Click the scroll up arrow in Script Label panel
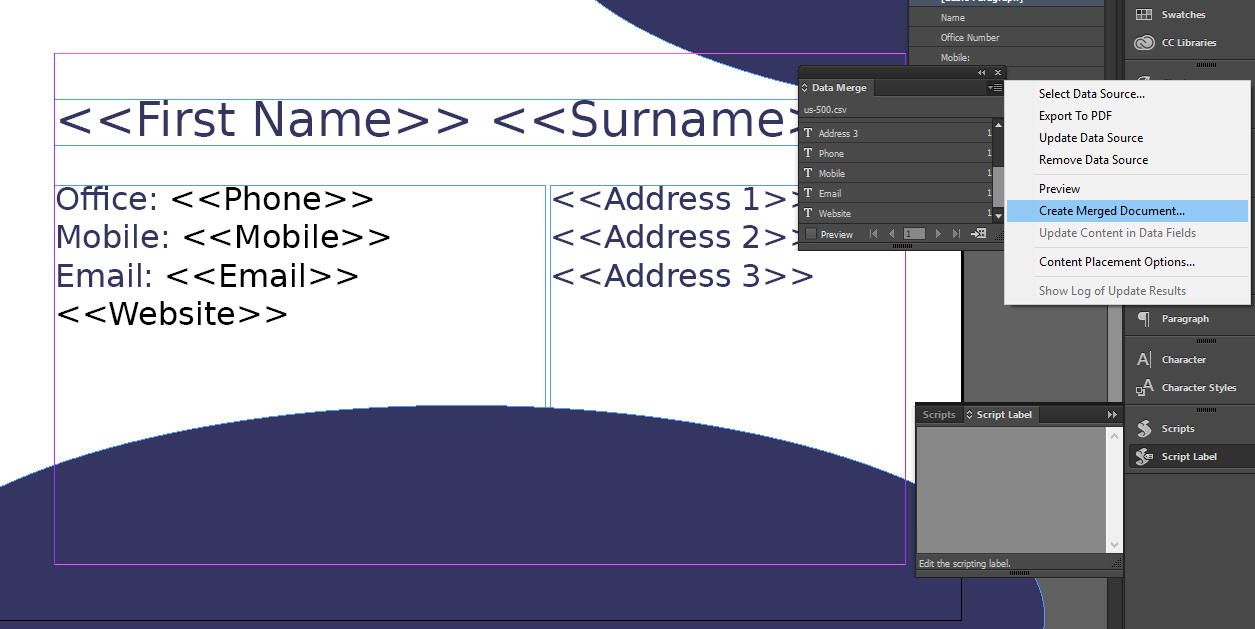The width and height of the screenshot is (1255, 629). pyautogui.click(x=1115, y=436)
